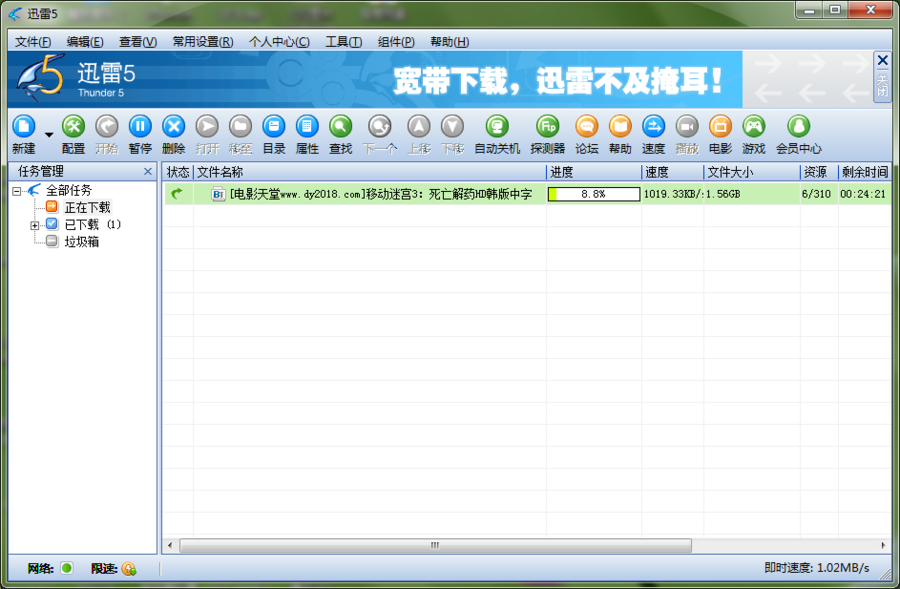Select 垃圾箱 recycle bin in tree
This screenshot has width=900, height=589.
click(x=82, y=242)
